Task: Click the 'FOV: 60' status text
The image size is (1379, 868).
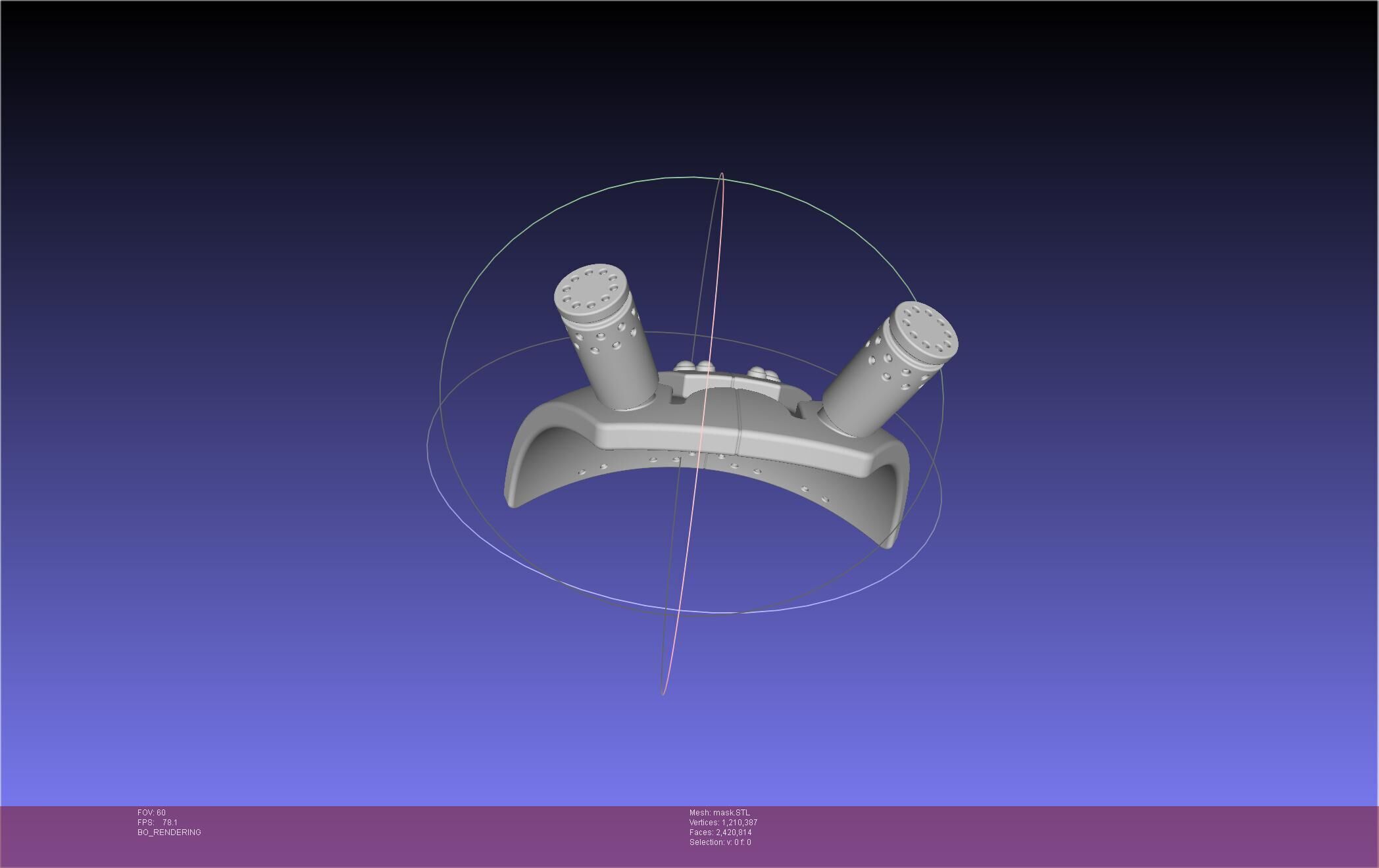Action: coord(151,813)
